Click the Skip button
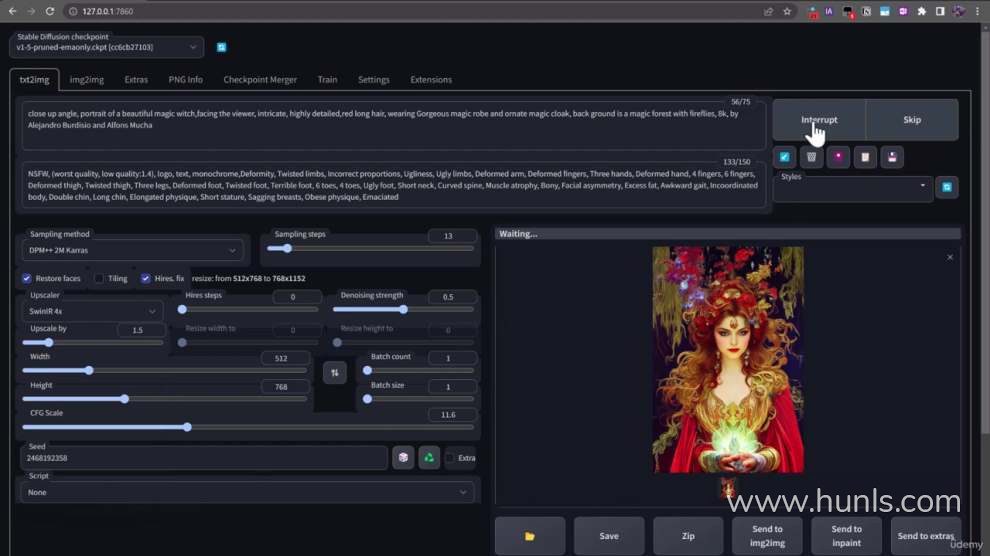990x556 pixels. [912, 119]
